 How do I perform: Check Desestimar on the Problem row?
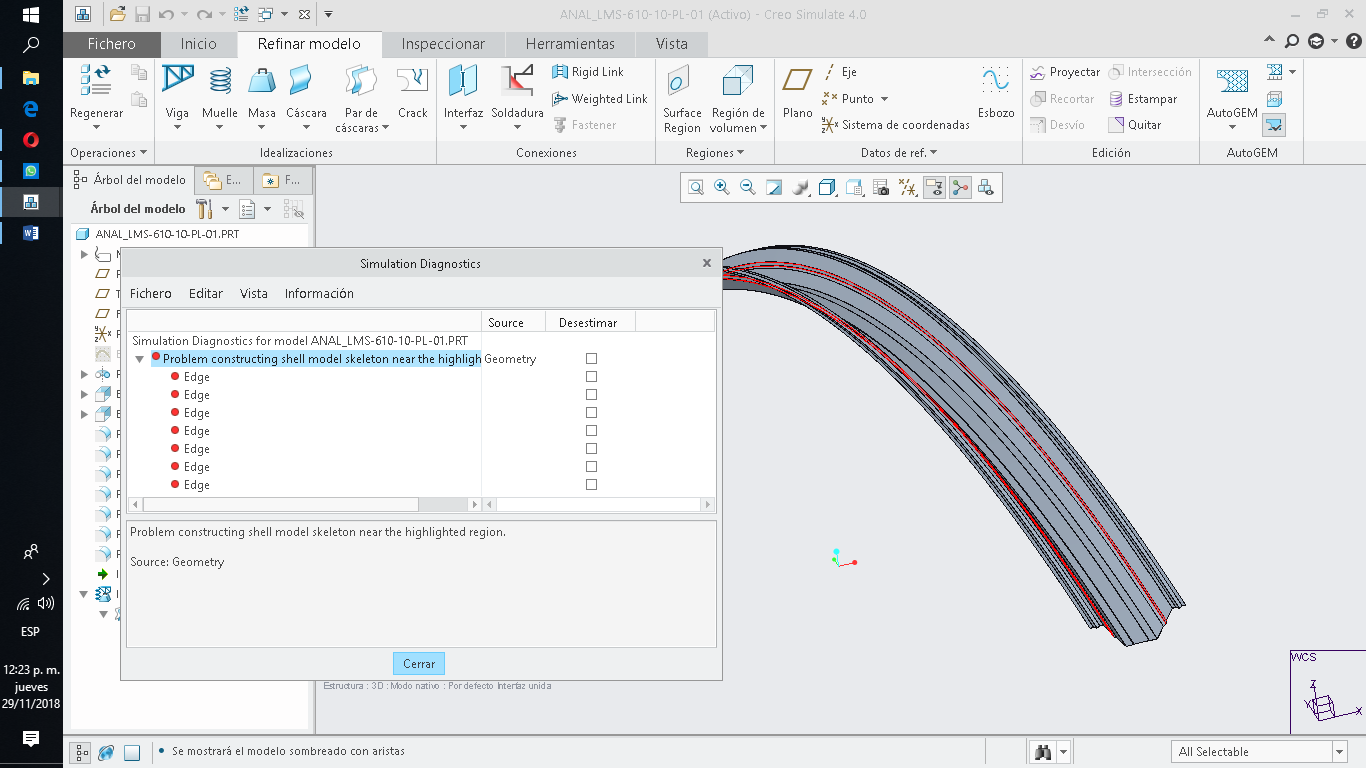tap(591, 357)
